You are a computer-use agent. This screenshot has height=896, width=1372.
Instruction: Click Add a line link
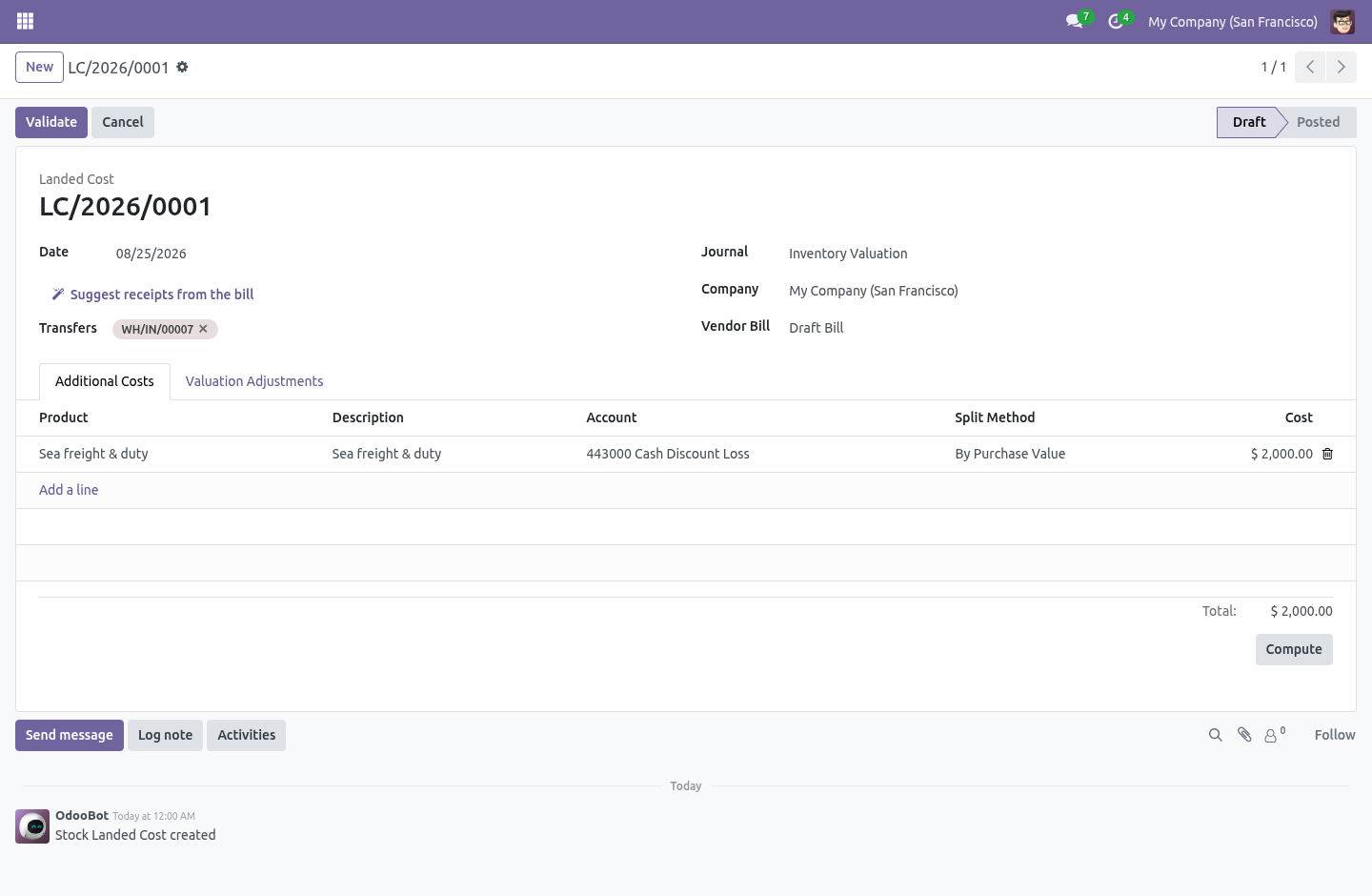point(69,490)
